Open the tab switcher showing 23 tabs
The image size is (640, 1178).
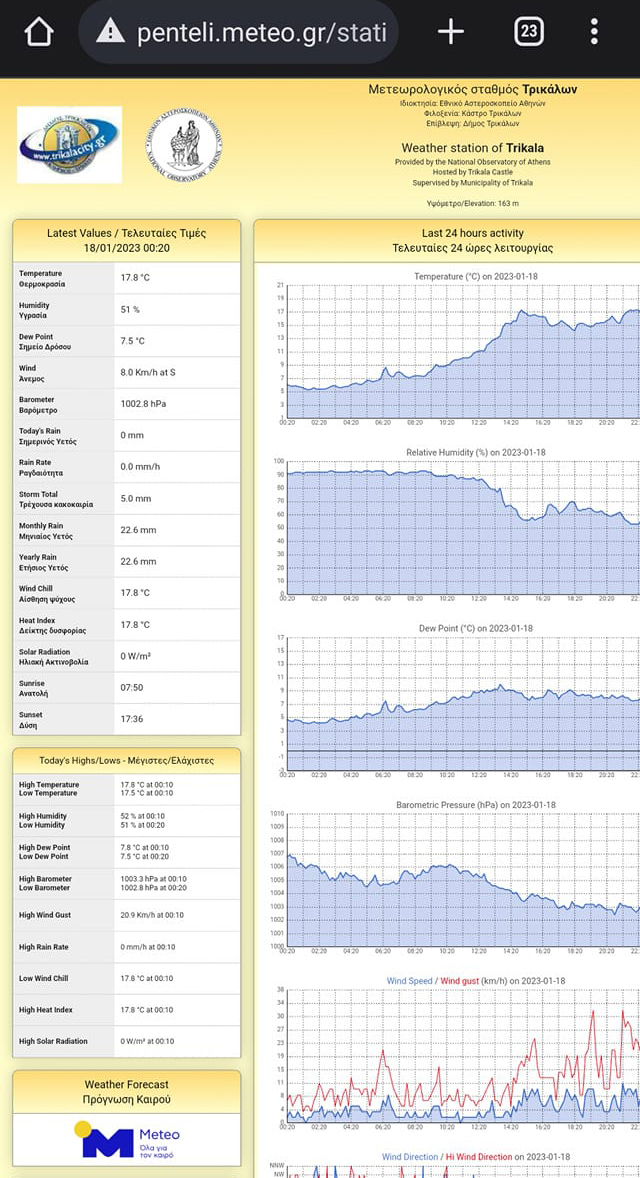pos(528,32)
